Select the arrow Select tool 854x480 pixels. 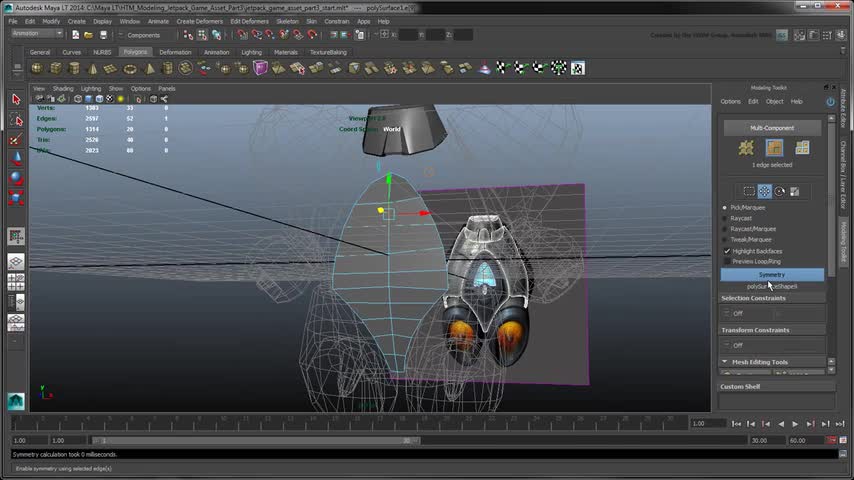point(16,99)
